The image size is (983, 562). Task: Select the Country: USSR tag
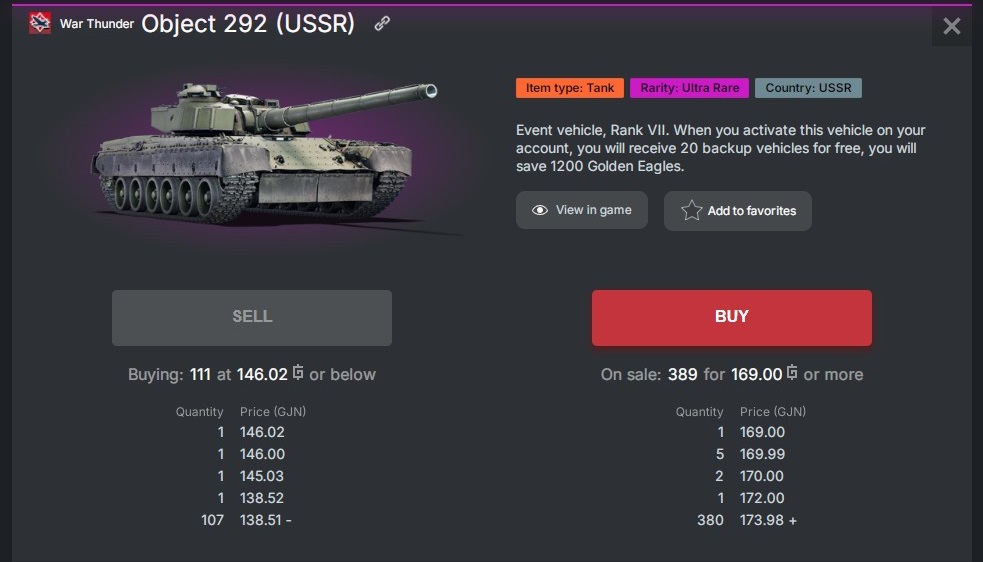[x=808, y=88]
